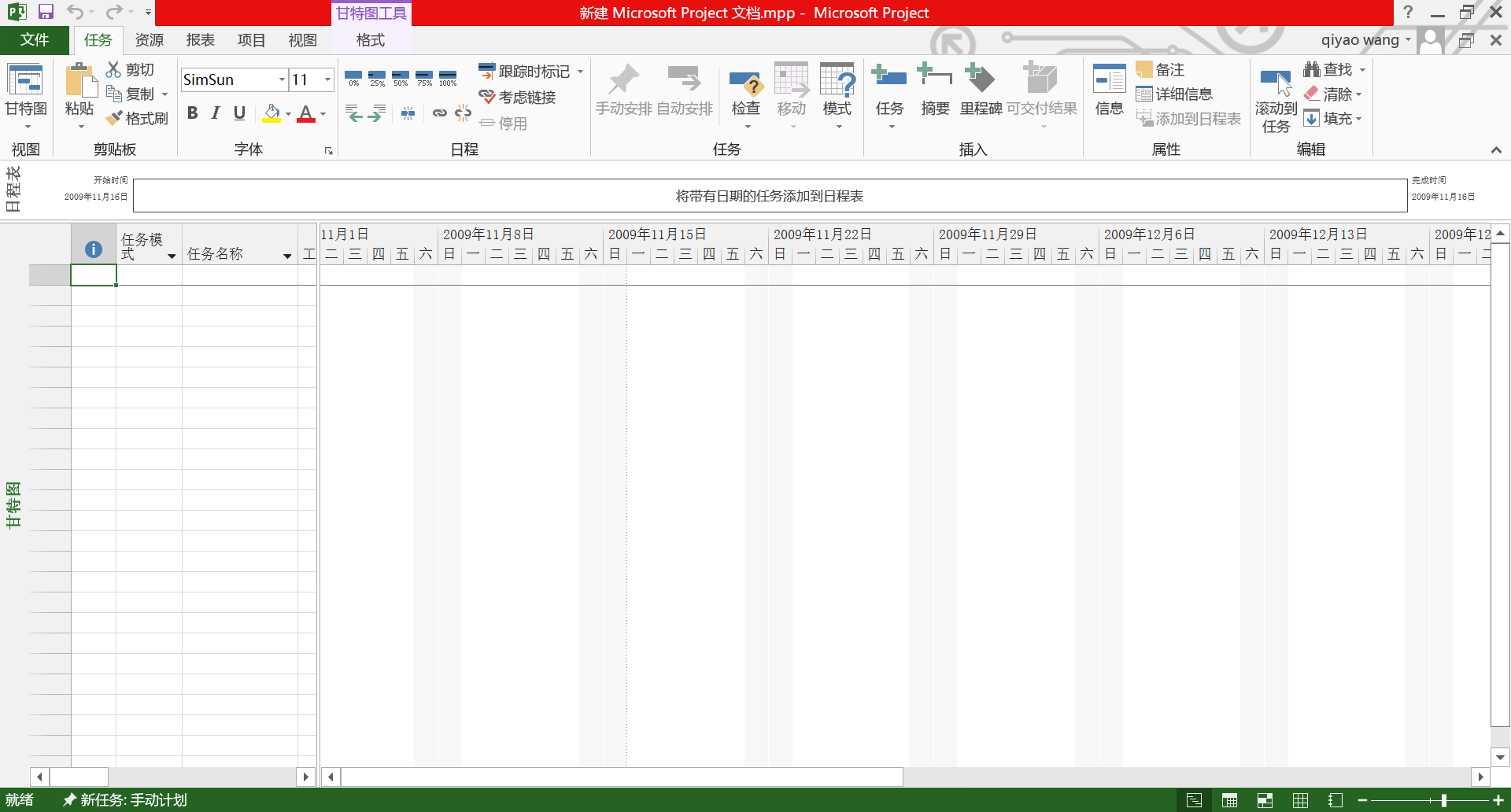Set task to 25% complete
The width and height of the screenshot is (1511, 812).
point(377,78)
